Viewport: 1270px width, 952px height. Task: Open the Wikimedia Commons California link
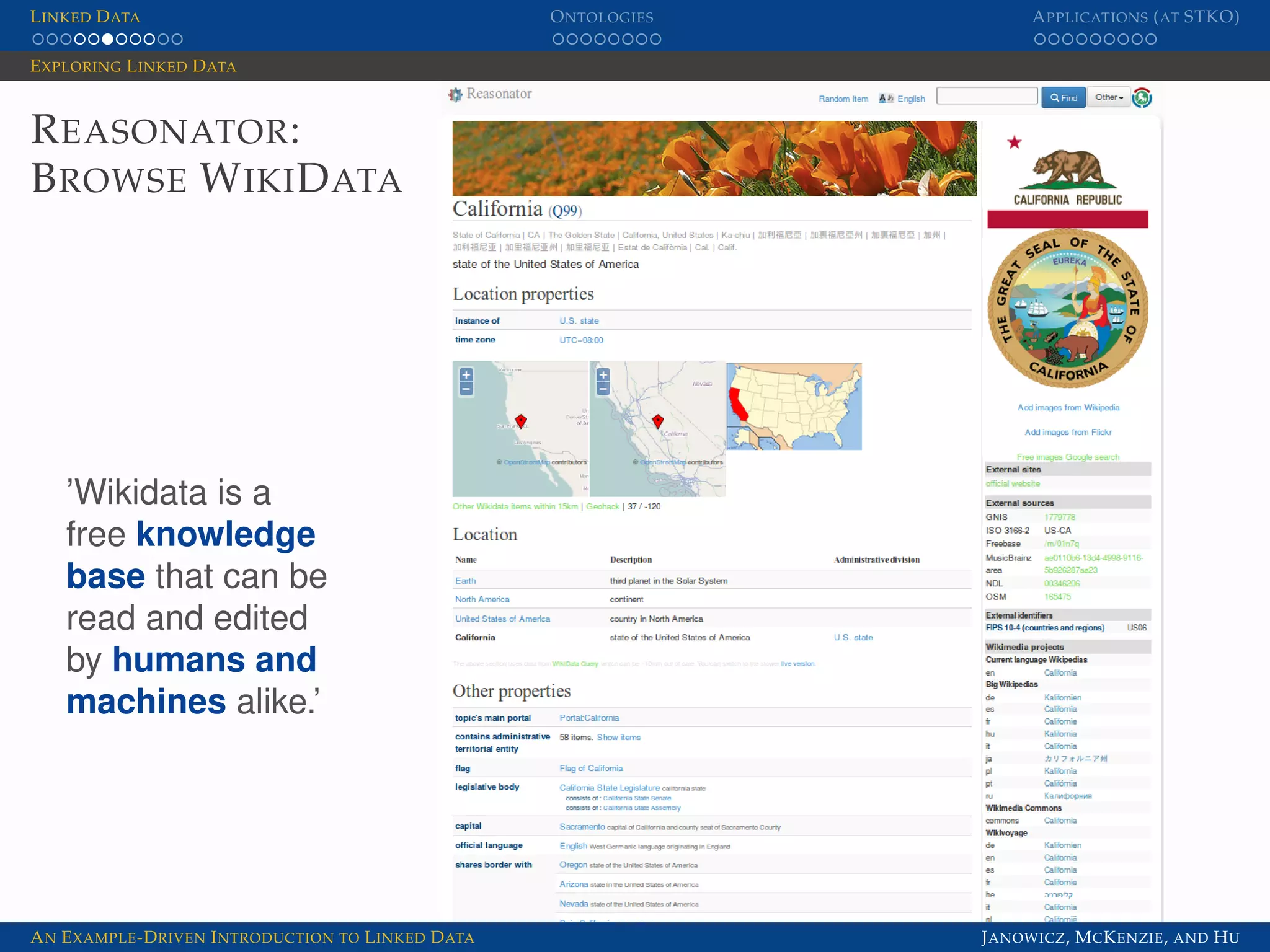click(1060, 821)
